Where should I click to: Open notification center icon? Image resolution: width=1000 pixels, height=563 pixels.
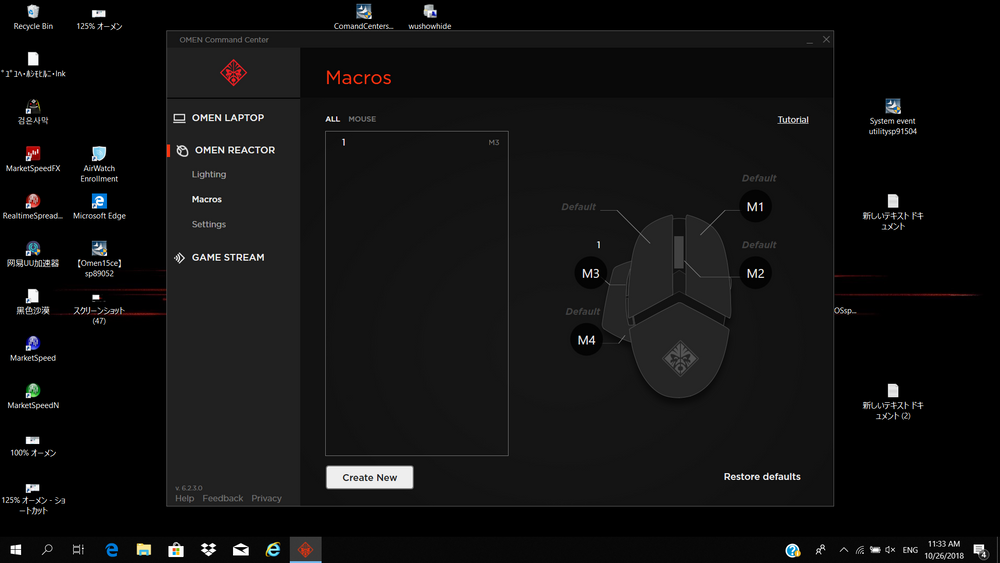click(981, 550)
